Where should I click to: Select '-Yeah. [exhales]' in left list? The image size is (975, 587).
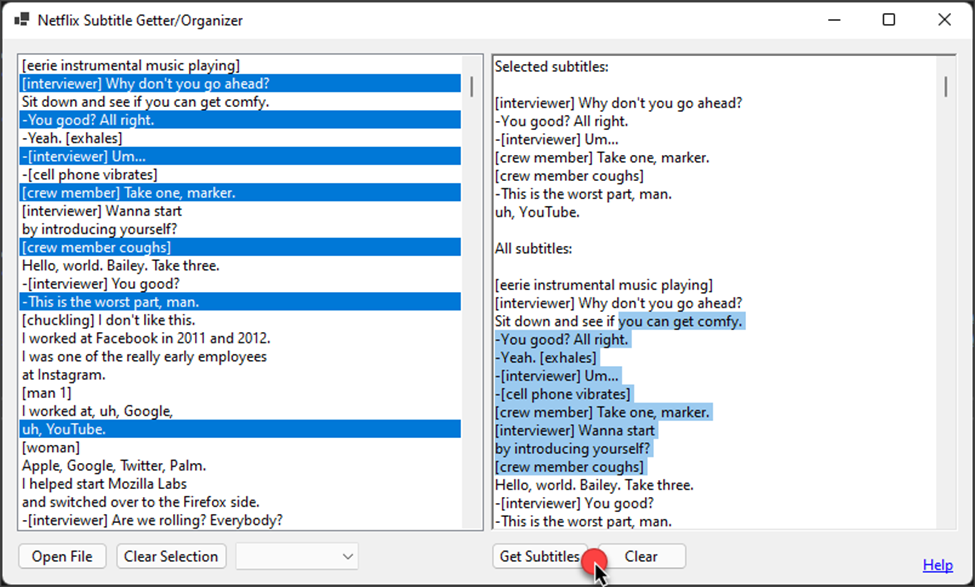[240, 138]
